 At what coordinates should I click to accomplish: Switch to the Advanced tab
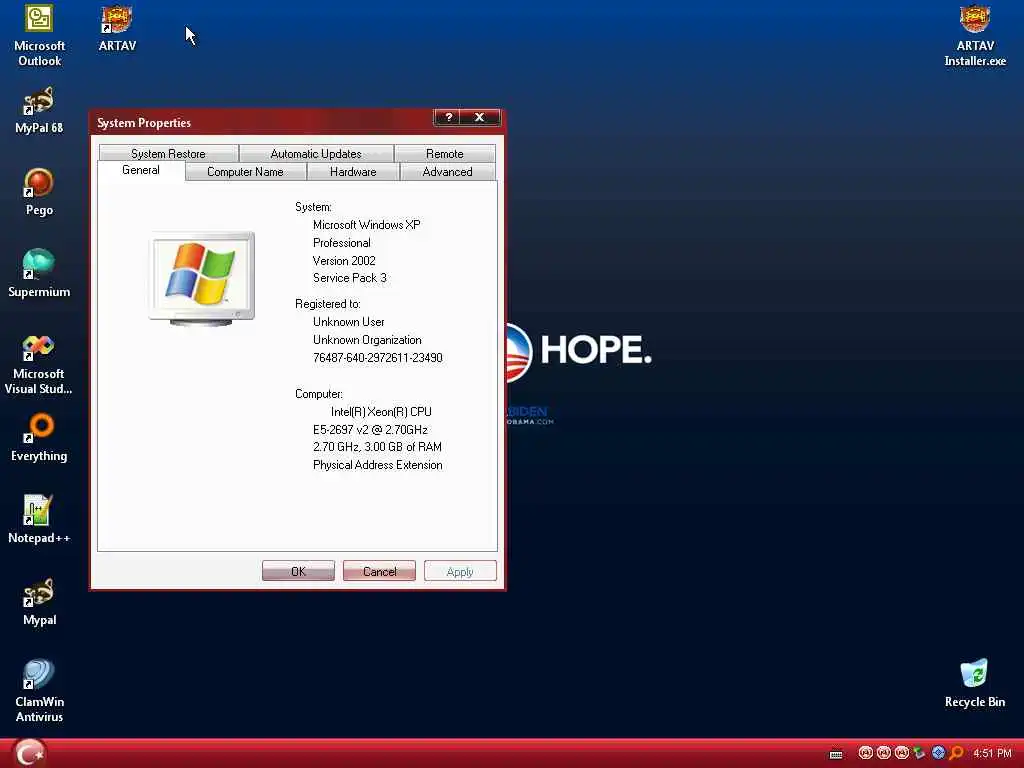point(447,172)
